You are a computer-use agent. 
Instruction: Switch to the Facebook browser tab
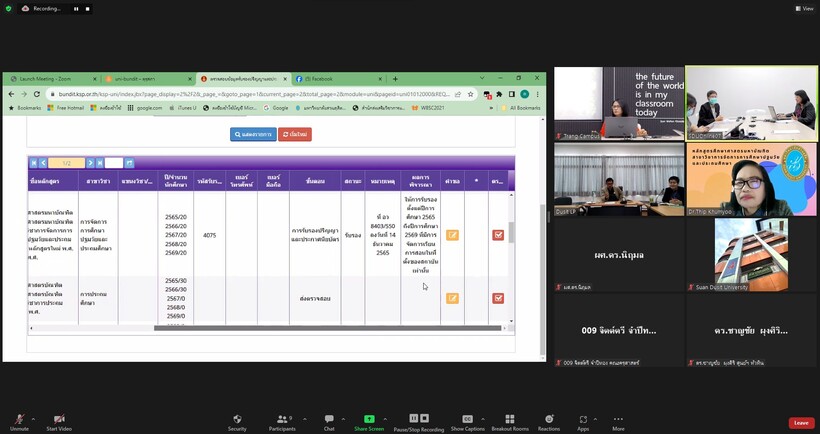pos(338,79)
